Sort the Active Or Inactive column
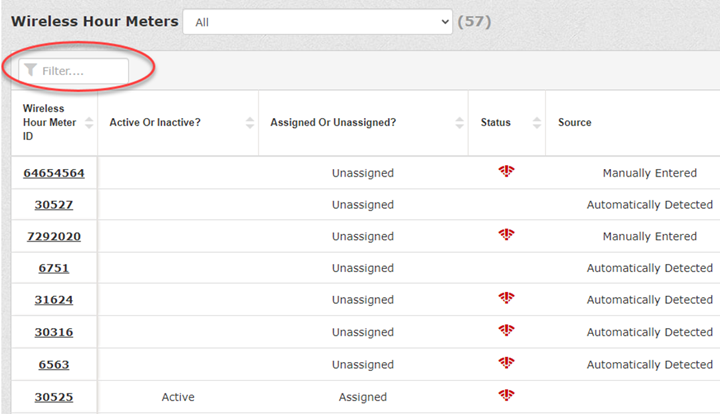The width and height of the screenshot is (720, 414). coord(249,123)
